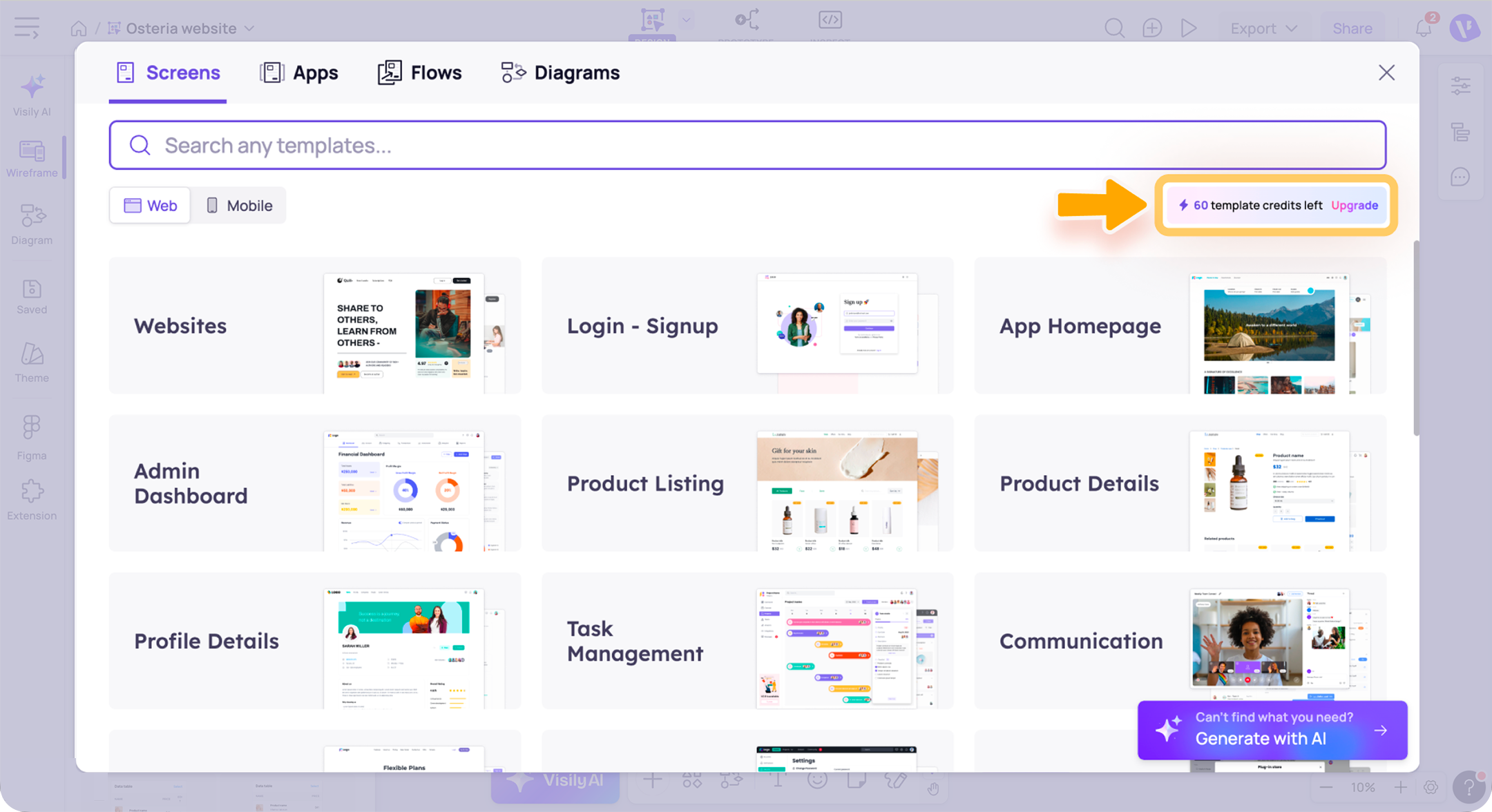Viewport: 1492px width, 812px height.
Task: Open the layers panel icon
Action: coord(1460,131)
